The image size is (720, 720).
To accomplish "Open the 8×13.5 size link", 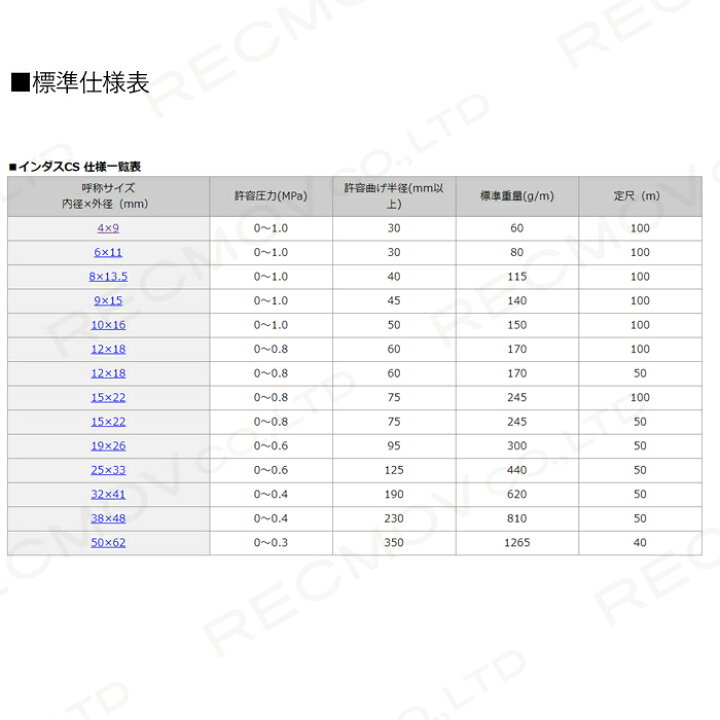I will click(108, 276).
